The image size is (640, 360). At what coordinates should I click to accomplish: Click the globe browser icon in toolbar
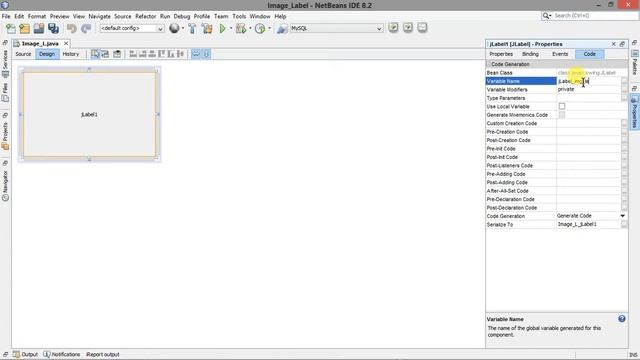tap(174, 28)
